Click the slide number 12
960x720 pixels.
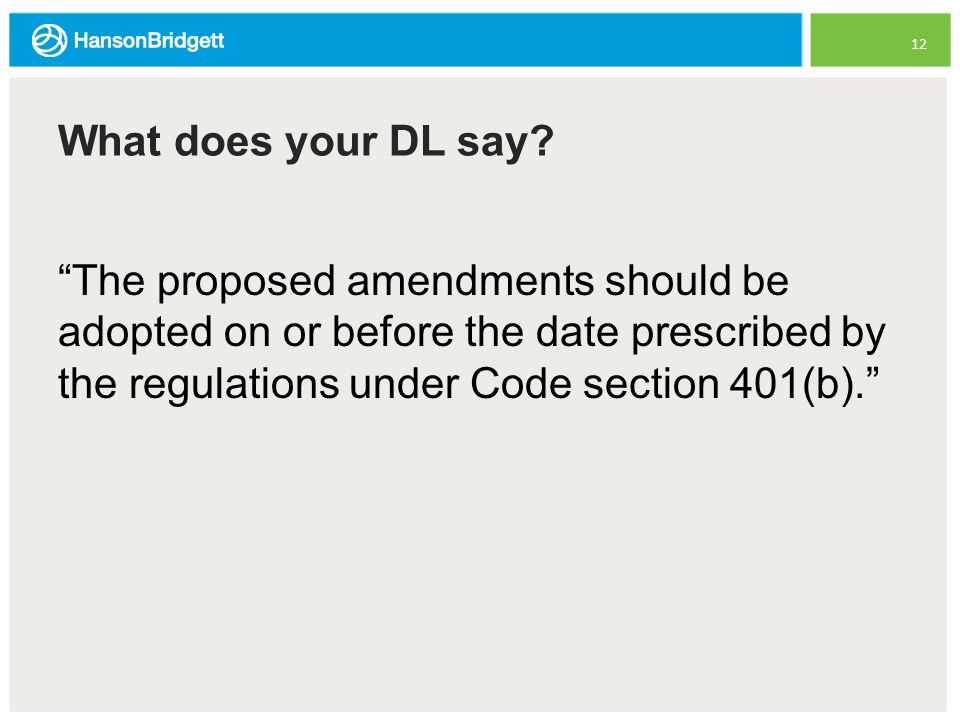click(x=918, y=44)
